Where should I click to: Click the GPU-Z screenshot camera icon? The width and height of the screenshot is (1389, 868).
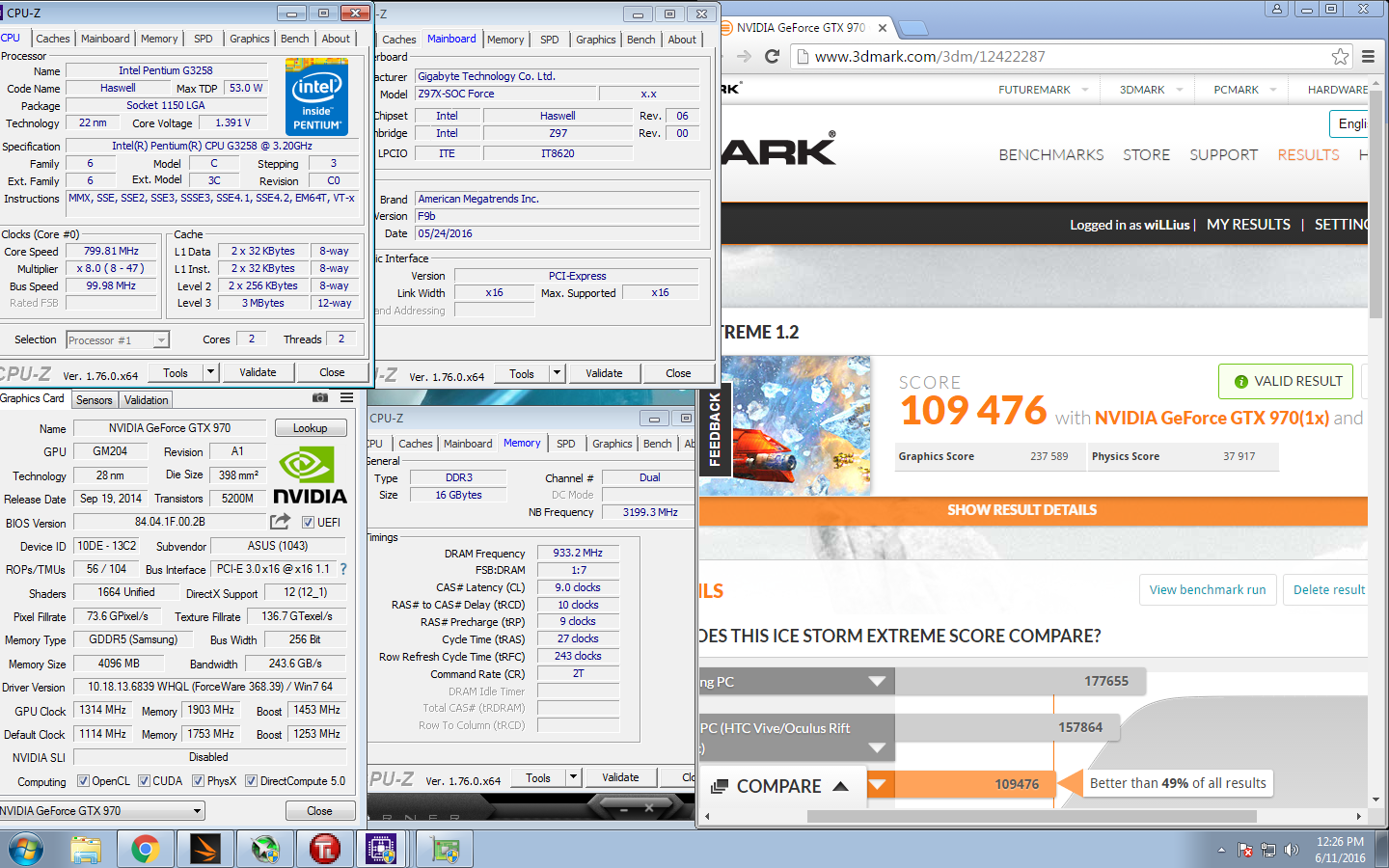point(320,397)
